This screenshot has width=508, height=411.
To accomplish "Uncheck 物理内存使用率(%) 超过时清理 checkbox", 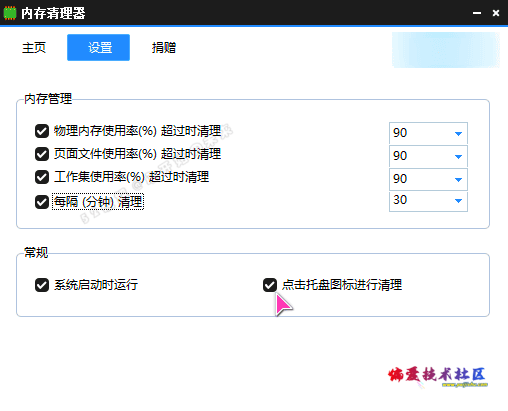I will [42, 131].
